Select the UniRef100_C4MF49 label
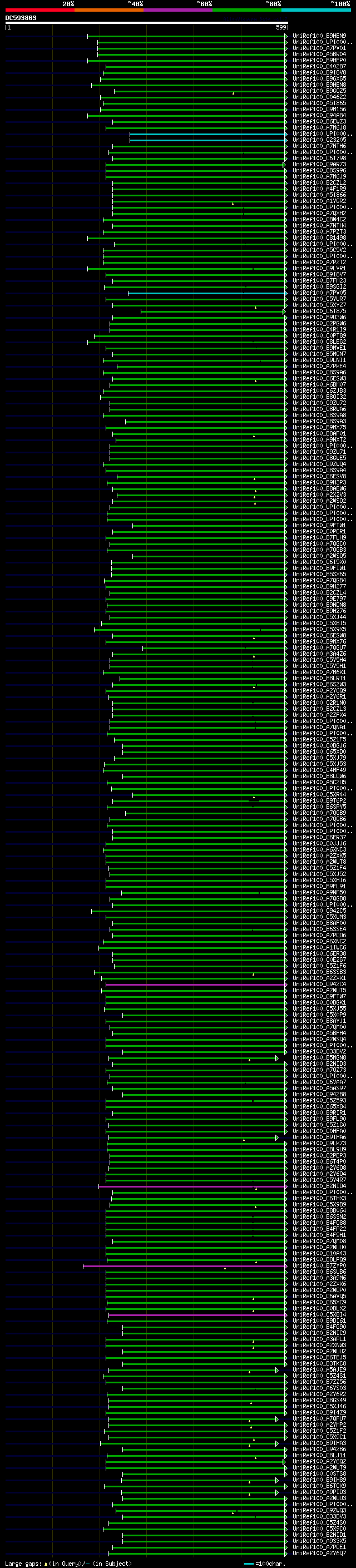The image size is (356, 1568). pos(319,770)
